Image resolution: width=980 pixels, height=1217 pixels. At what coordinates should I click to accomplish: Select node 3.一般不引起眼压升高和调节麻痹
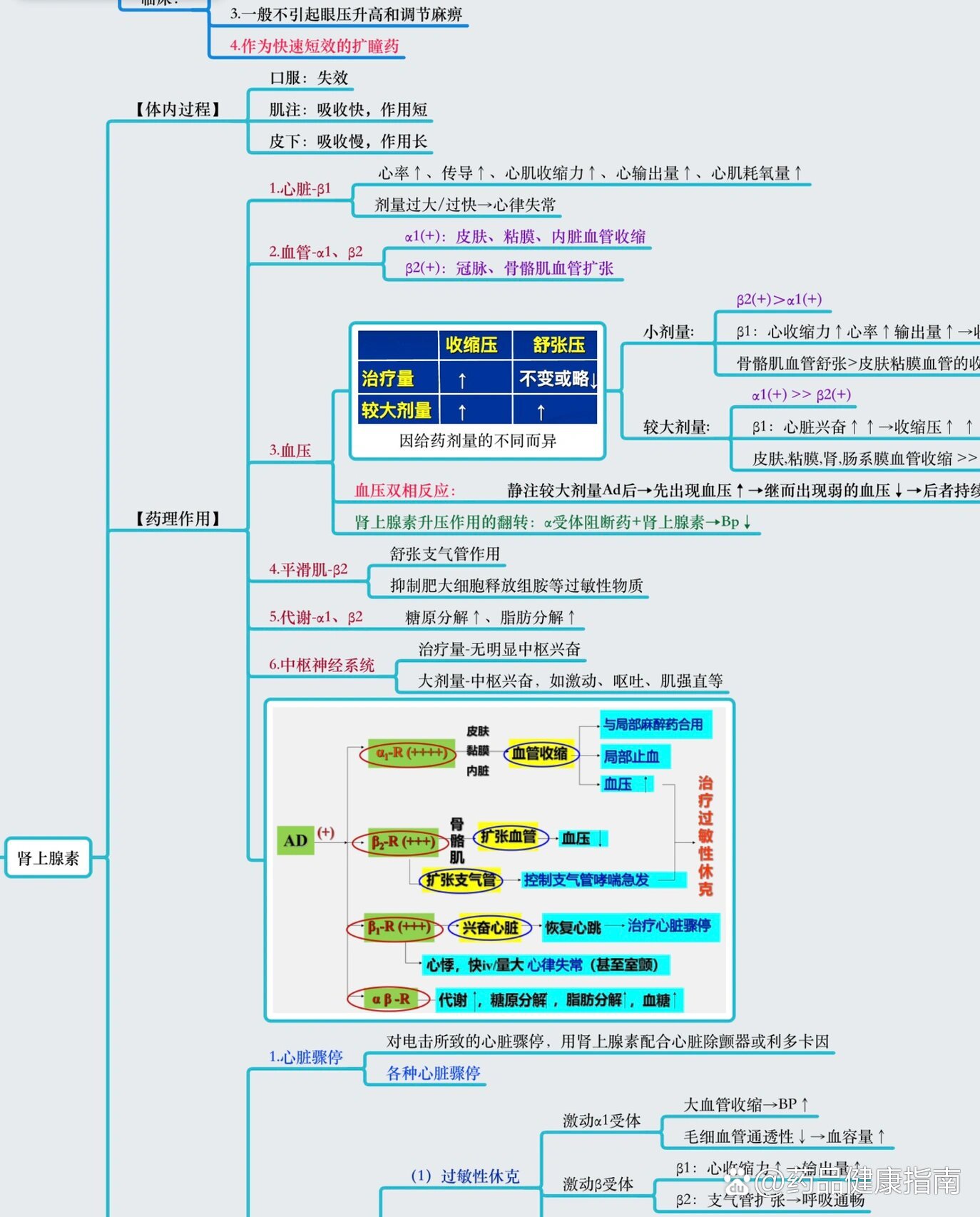tap(346, 14)
